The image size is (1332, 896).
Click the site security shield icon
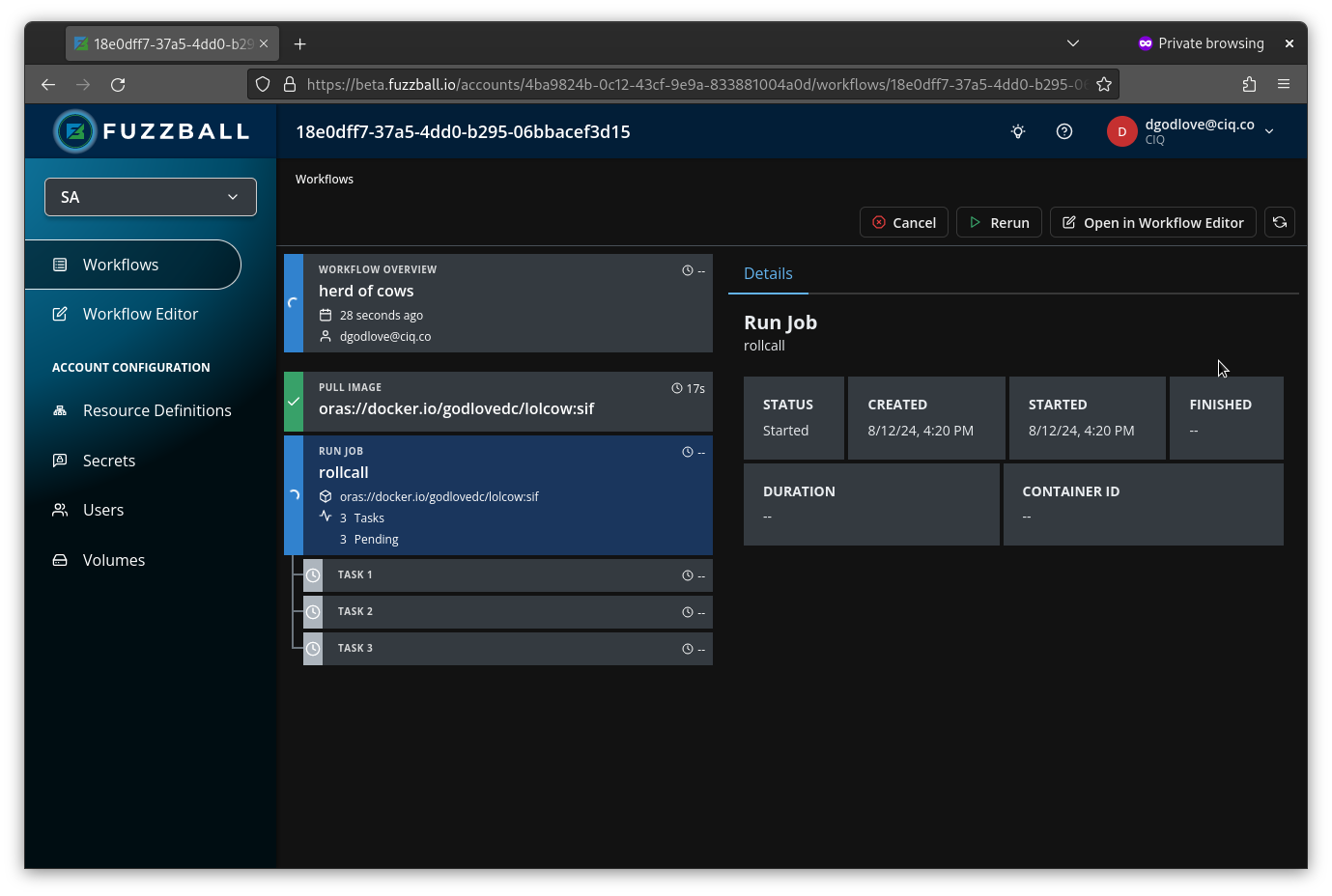click(x=263, y=85)
